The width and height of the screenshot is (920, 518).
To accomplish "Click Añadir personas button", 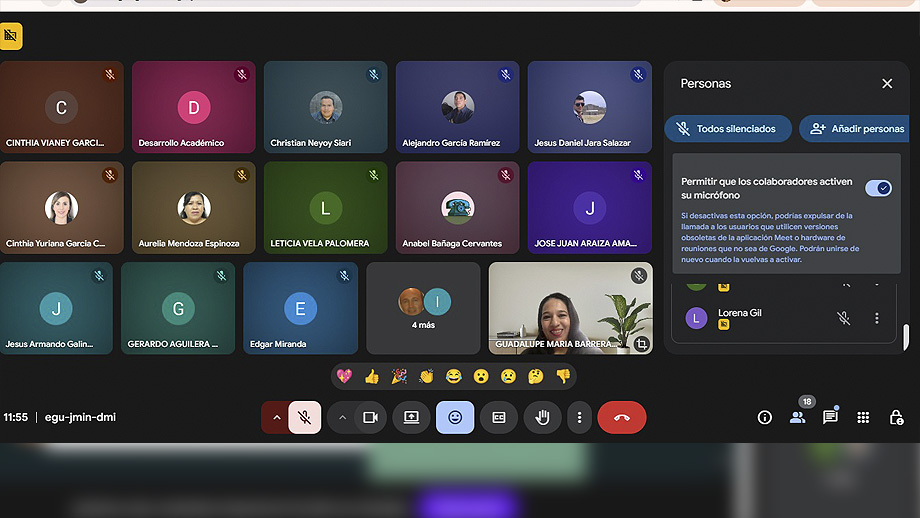I will click(x=857, y=129).
